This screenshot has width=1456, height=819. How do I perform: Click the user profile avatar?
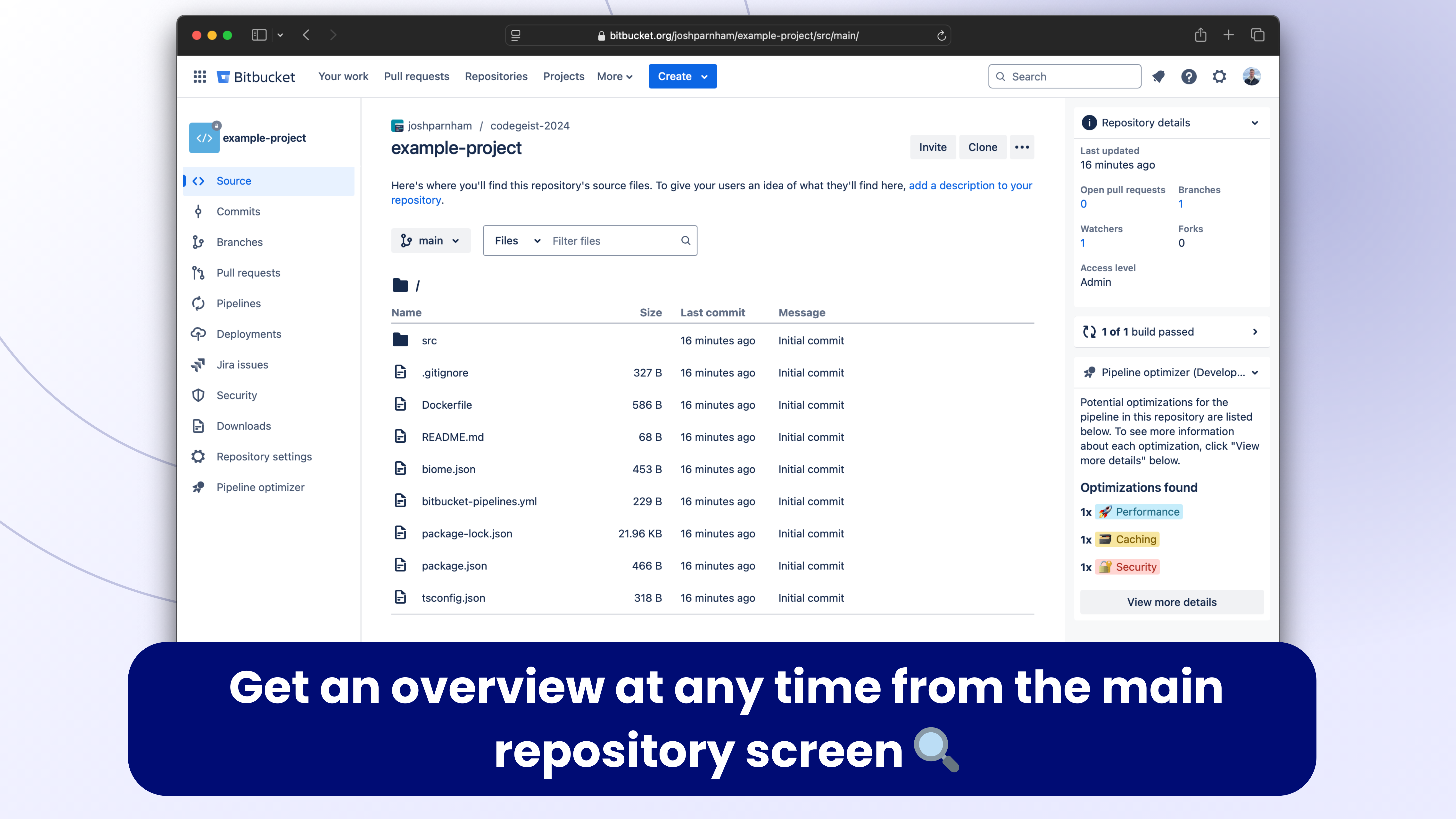pos(1251,76)
